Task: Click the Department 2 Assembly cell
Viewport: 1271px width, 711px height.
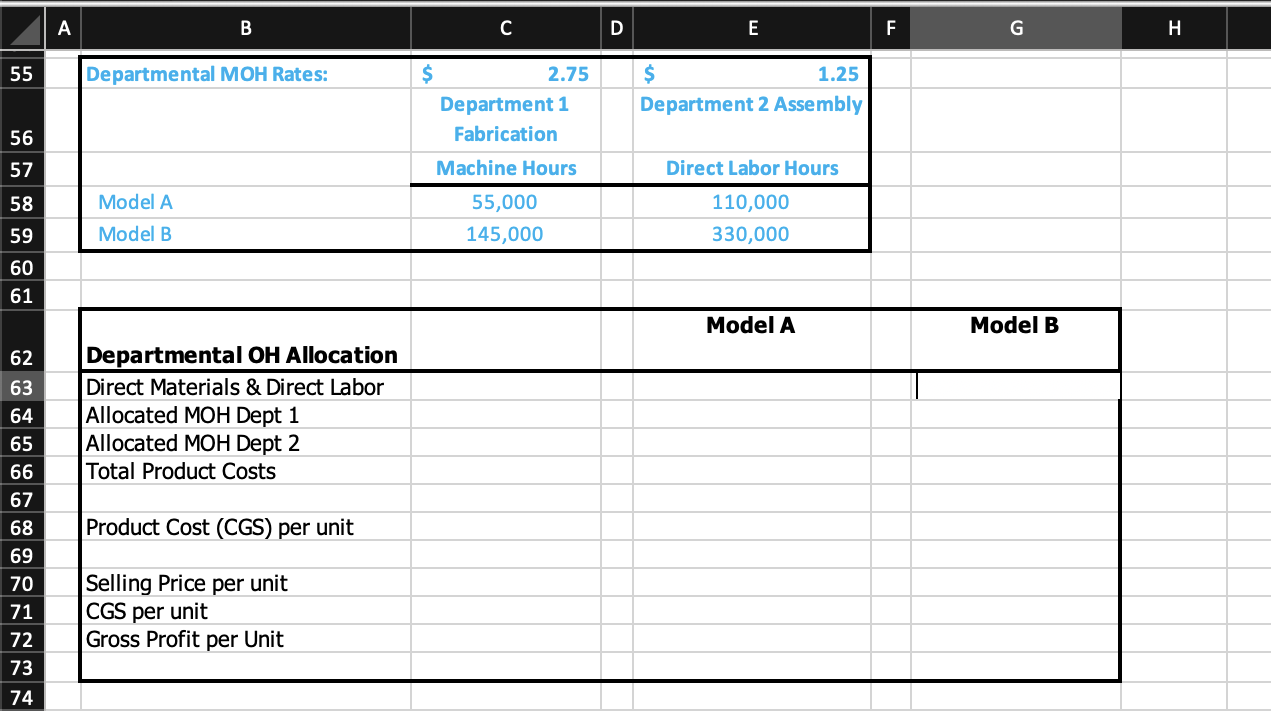Action: [x=751, y=120]
